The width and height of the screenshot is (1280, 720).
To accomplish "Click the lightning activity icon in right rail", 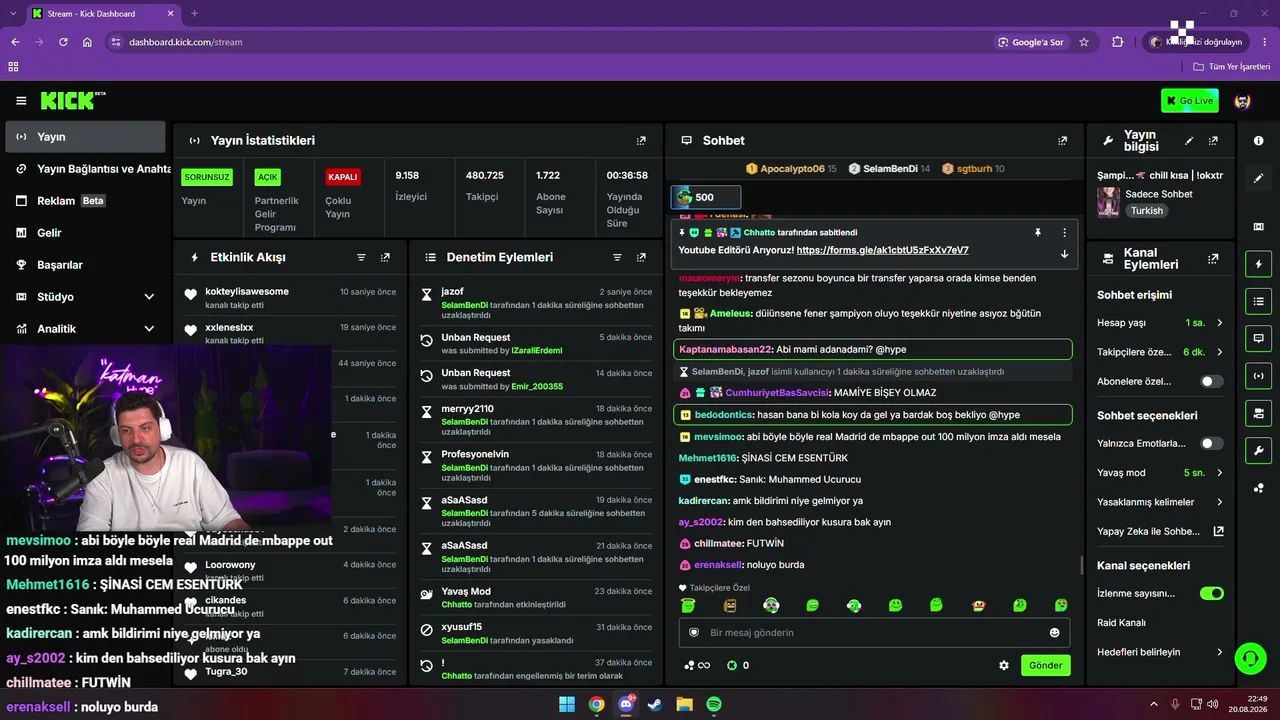I will coord(1258,264).
